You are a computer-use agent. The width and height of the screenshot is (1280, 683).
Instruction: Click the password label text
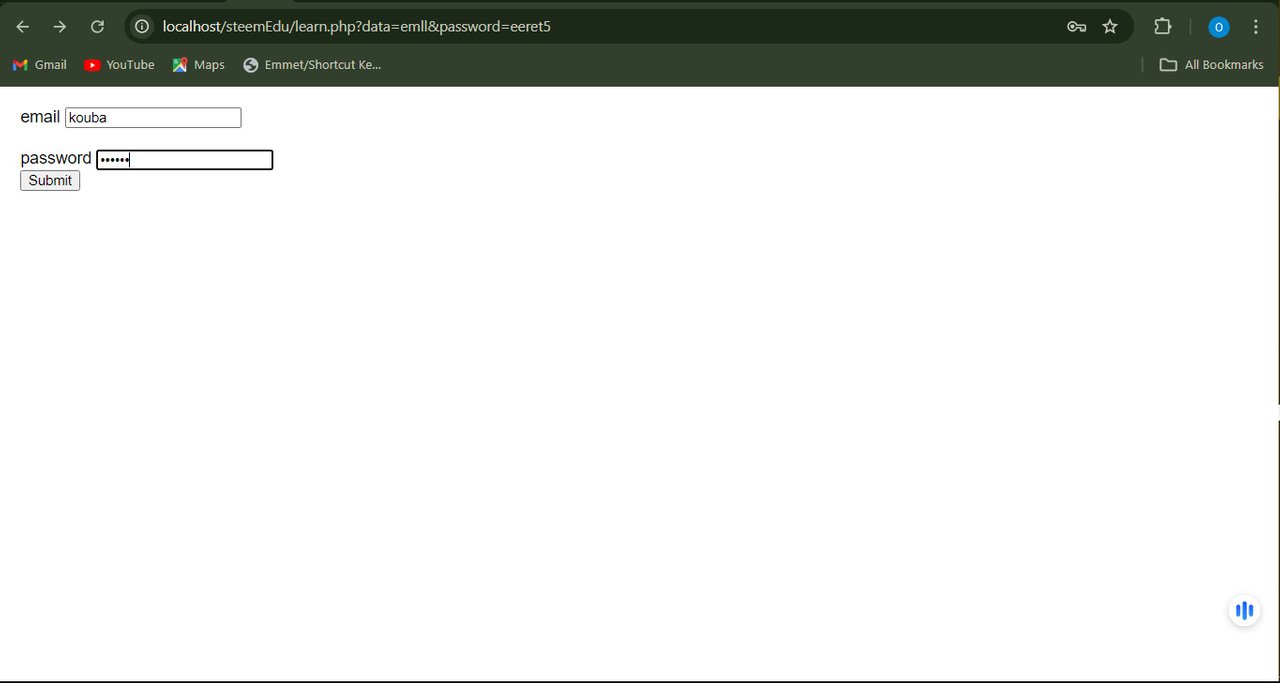tap(56, 159)
